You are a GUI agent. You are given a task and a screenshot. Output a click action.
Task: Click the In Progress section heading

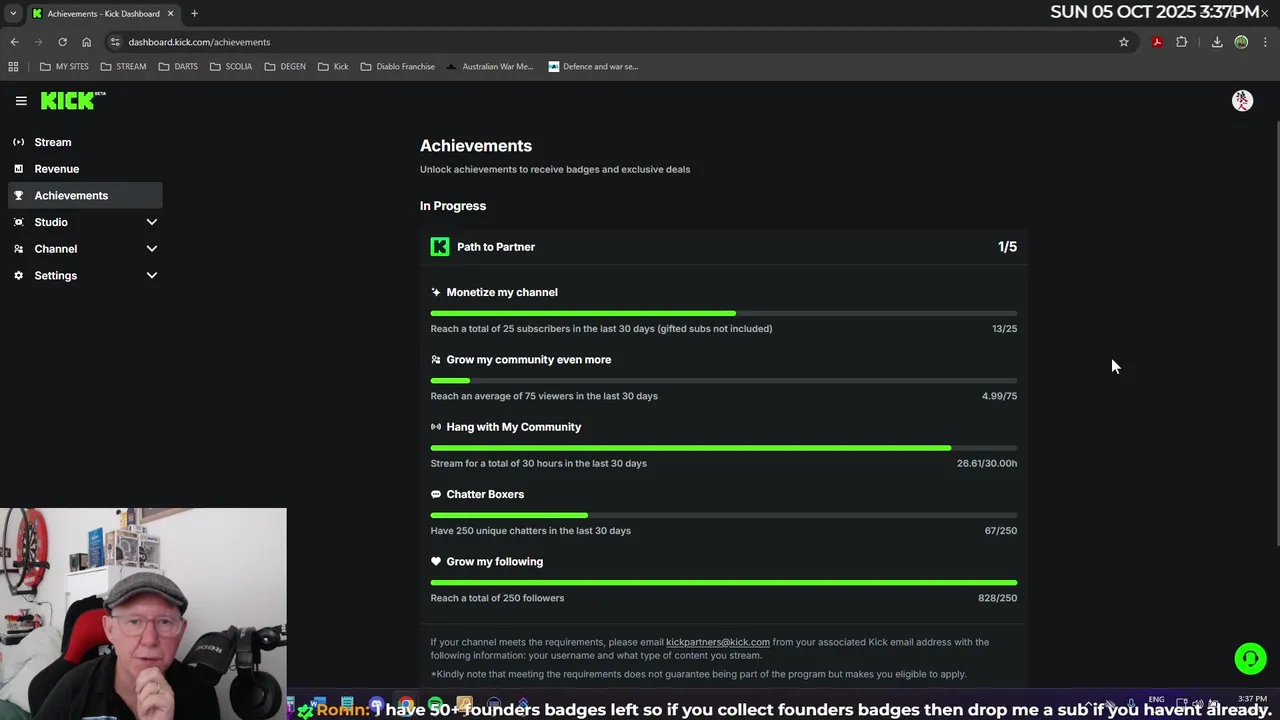[x=453, y=206]
